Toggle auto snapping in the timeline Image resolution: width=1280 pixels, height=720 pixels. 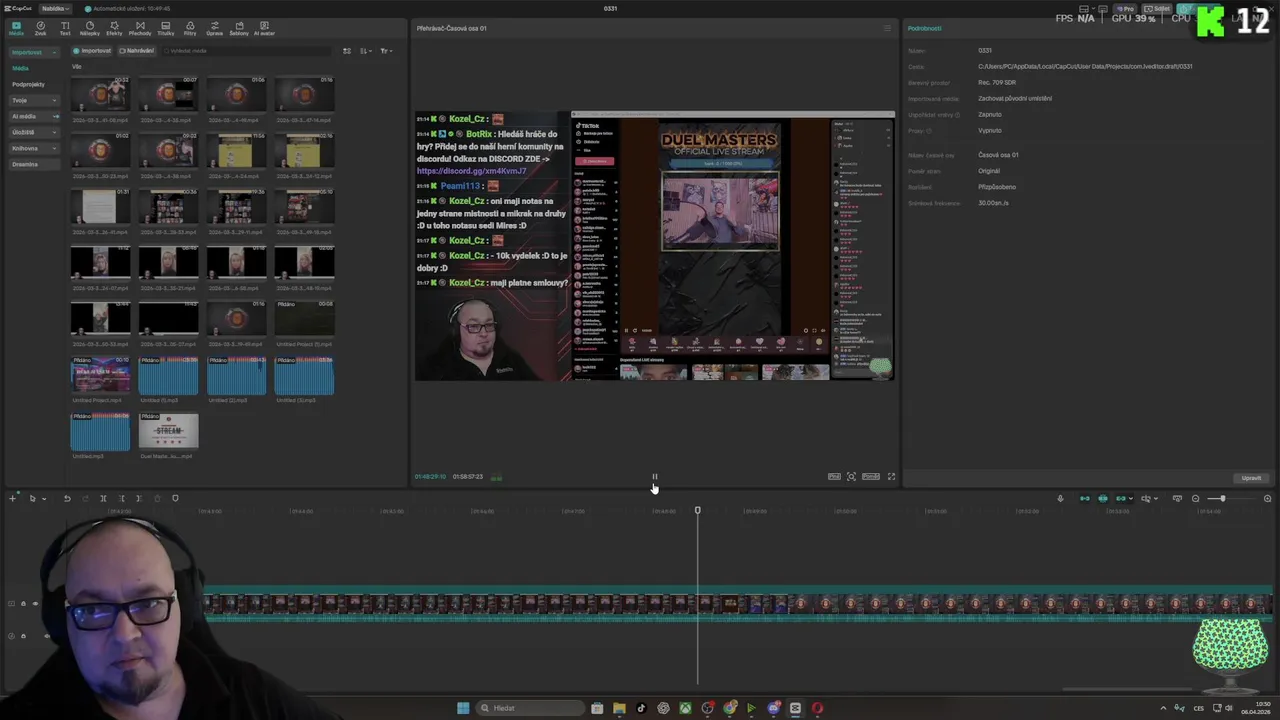tap(1103, 498)
